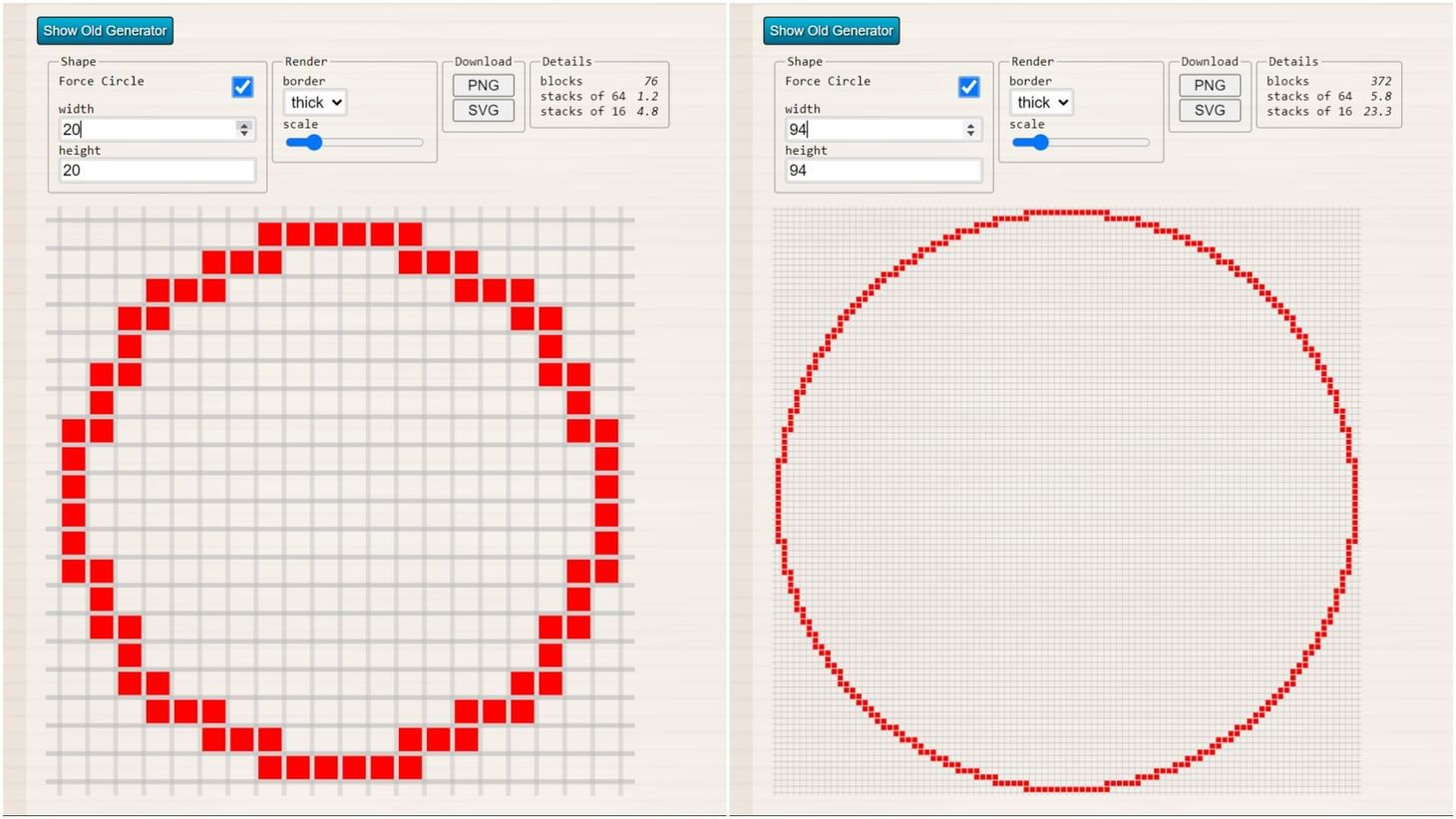Click Show Old Generator in the right panel
This screenshot has height=819, width=1456.
(x=830, y=30)
